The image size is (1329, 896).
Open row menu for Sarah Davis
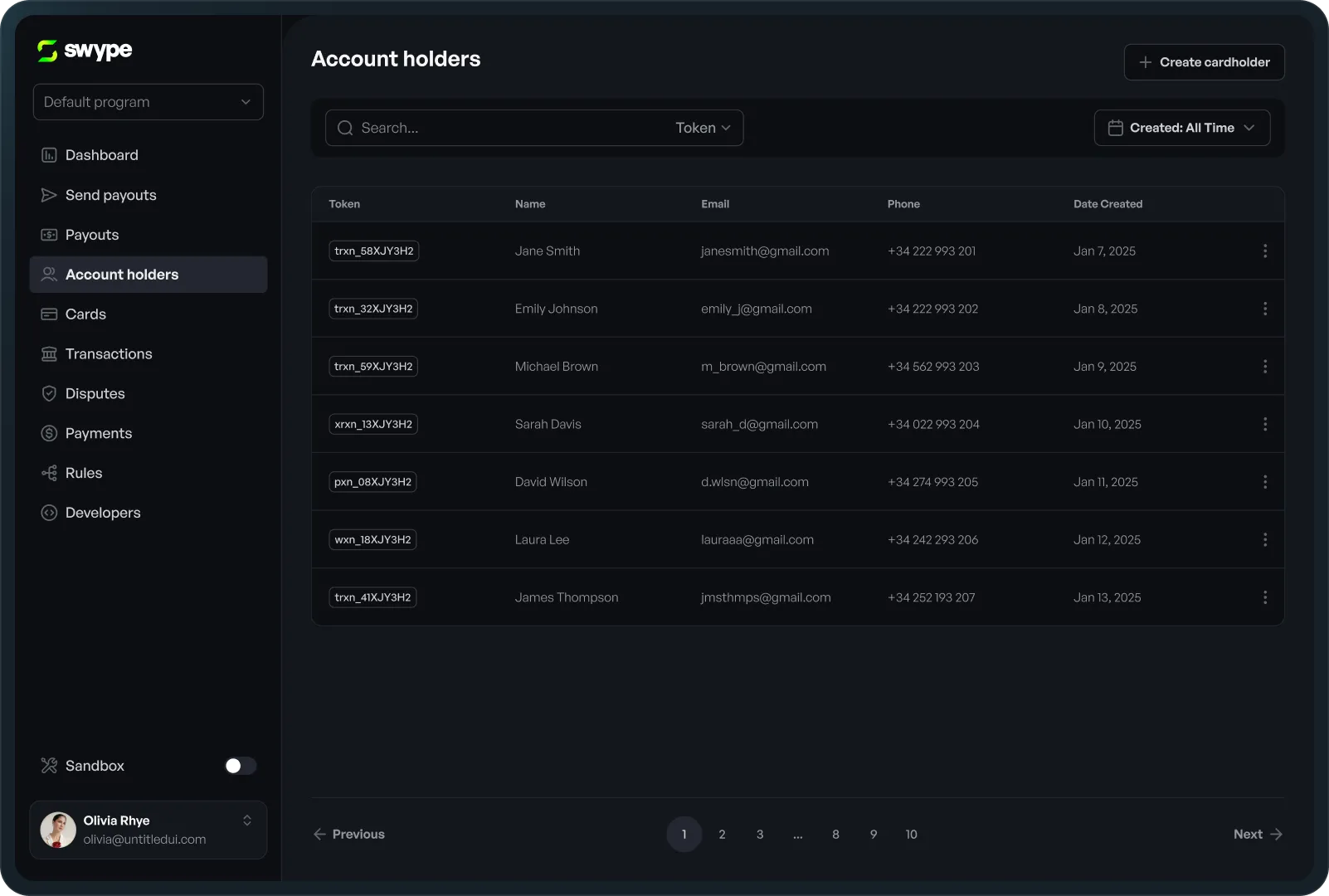pos(1265,424)
